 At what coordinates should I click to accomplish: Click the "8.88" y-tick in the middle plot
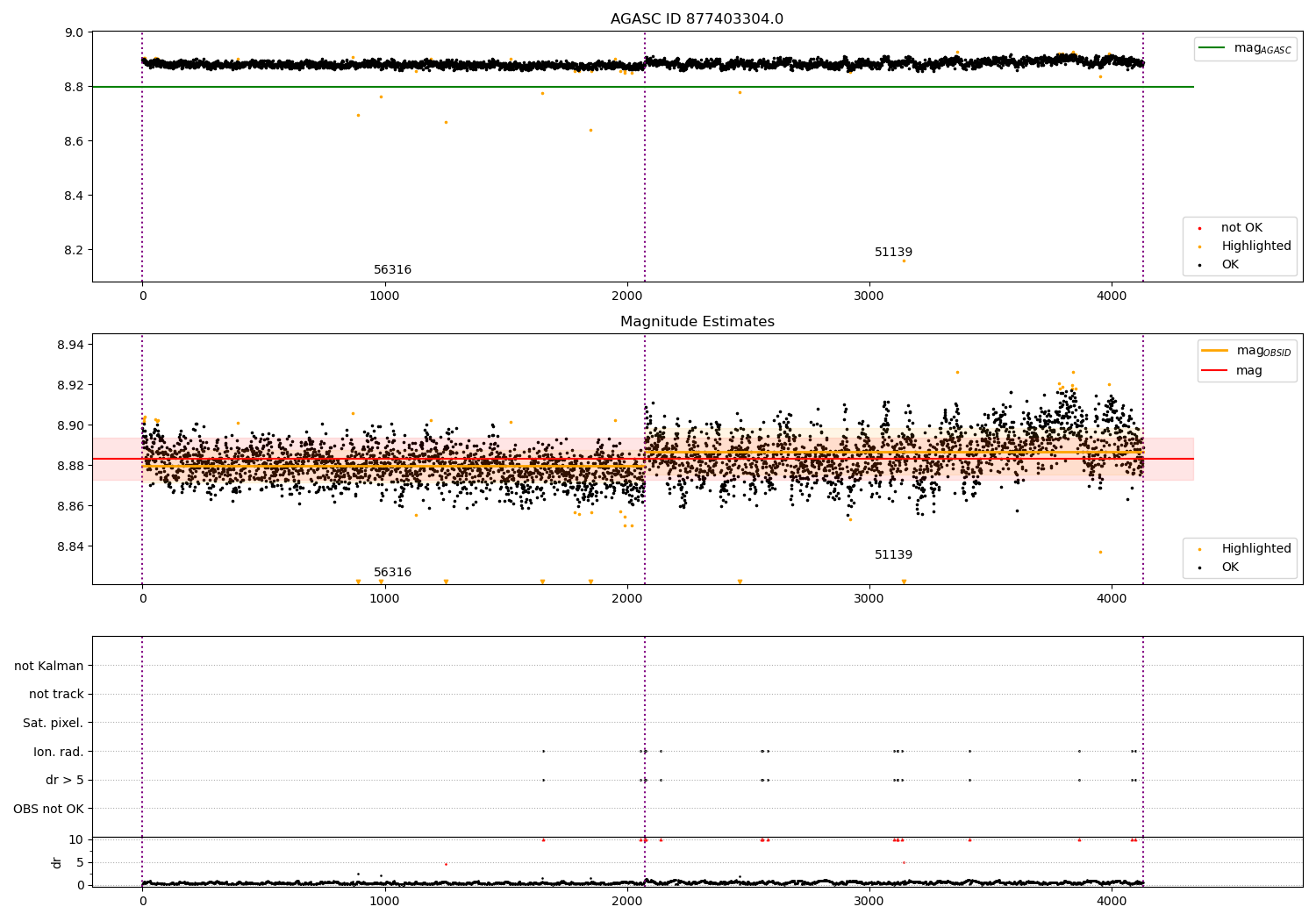pos(70,467)
